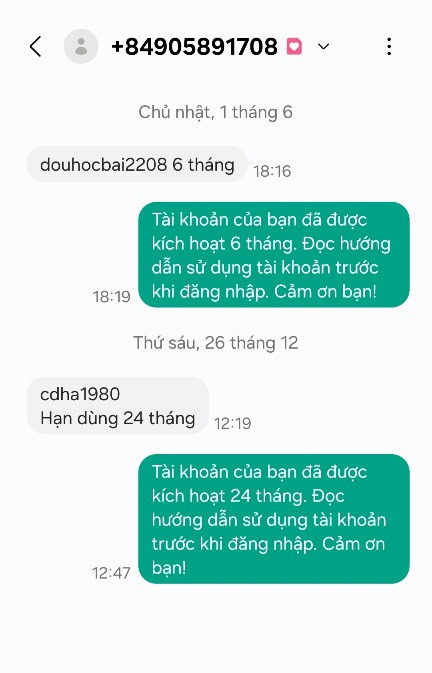Tap the pink SIM heart badge

coord(294,46)
